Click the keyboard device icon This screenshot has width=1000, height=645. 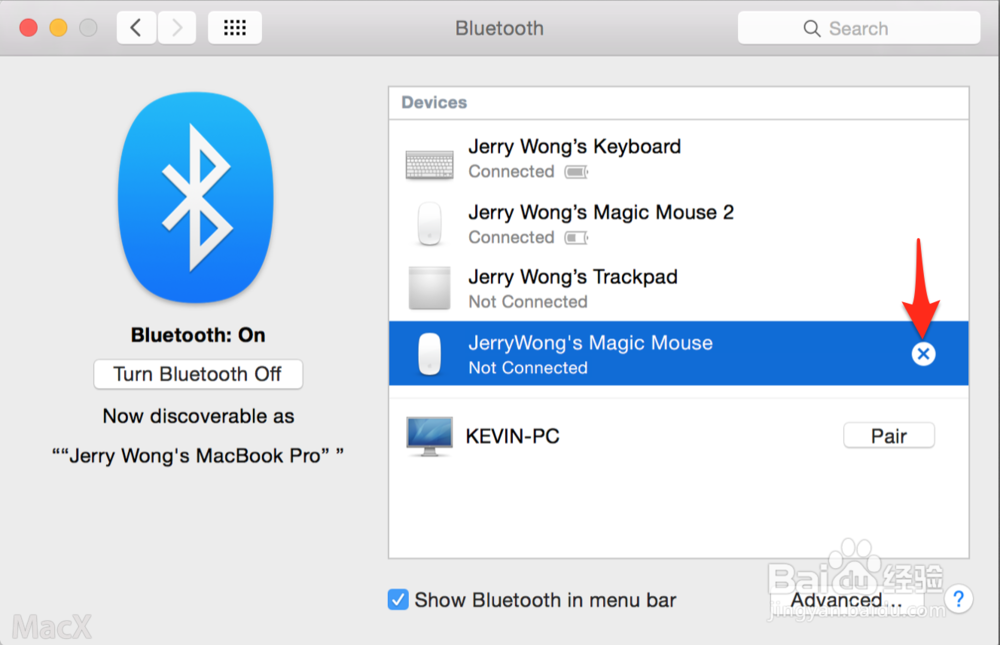tap(429, 165)
